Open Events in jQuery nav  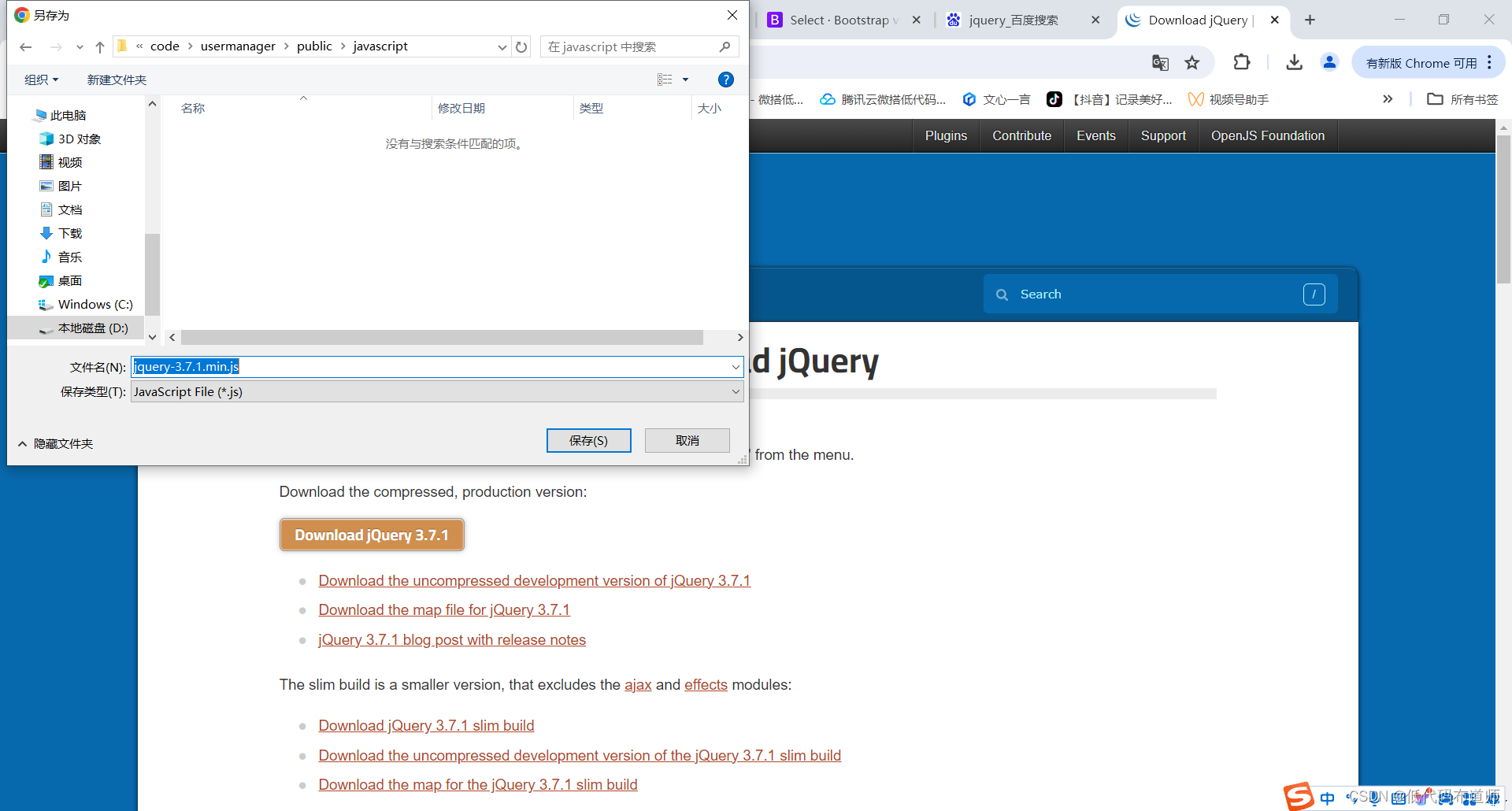click(x=1095, y=135)
